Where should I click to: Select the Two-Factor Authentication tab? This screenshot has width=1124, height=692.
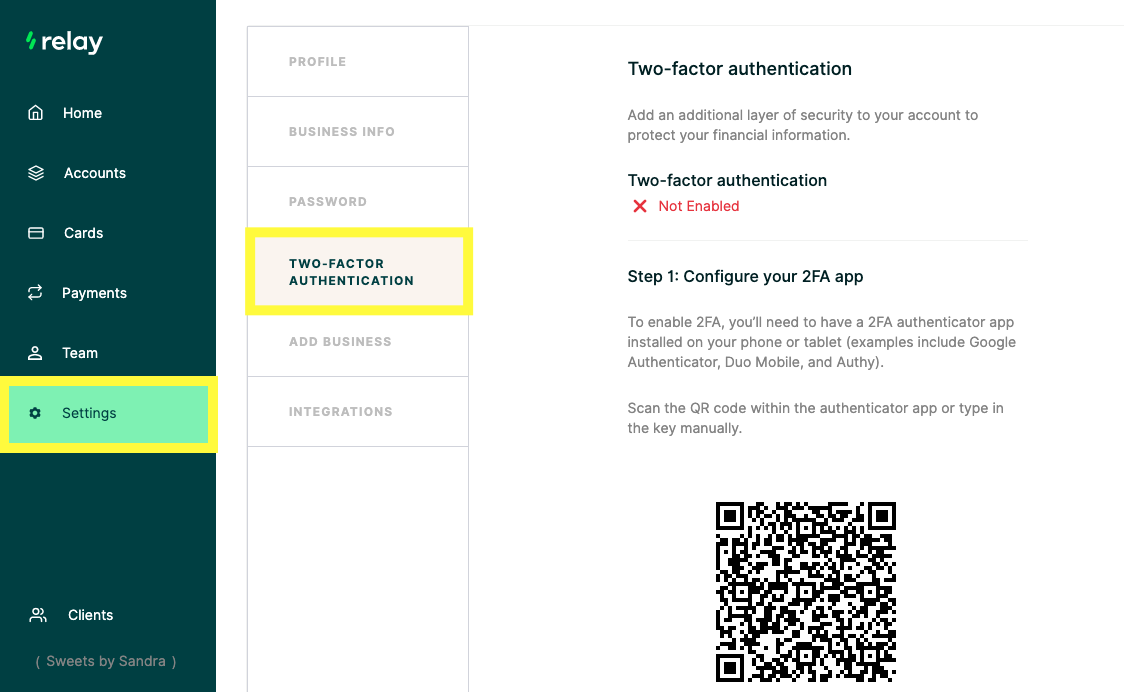(358, 272)
